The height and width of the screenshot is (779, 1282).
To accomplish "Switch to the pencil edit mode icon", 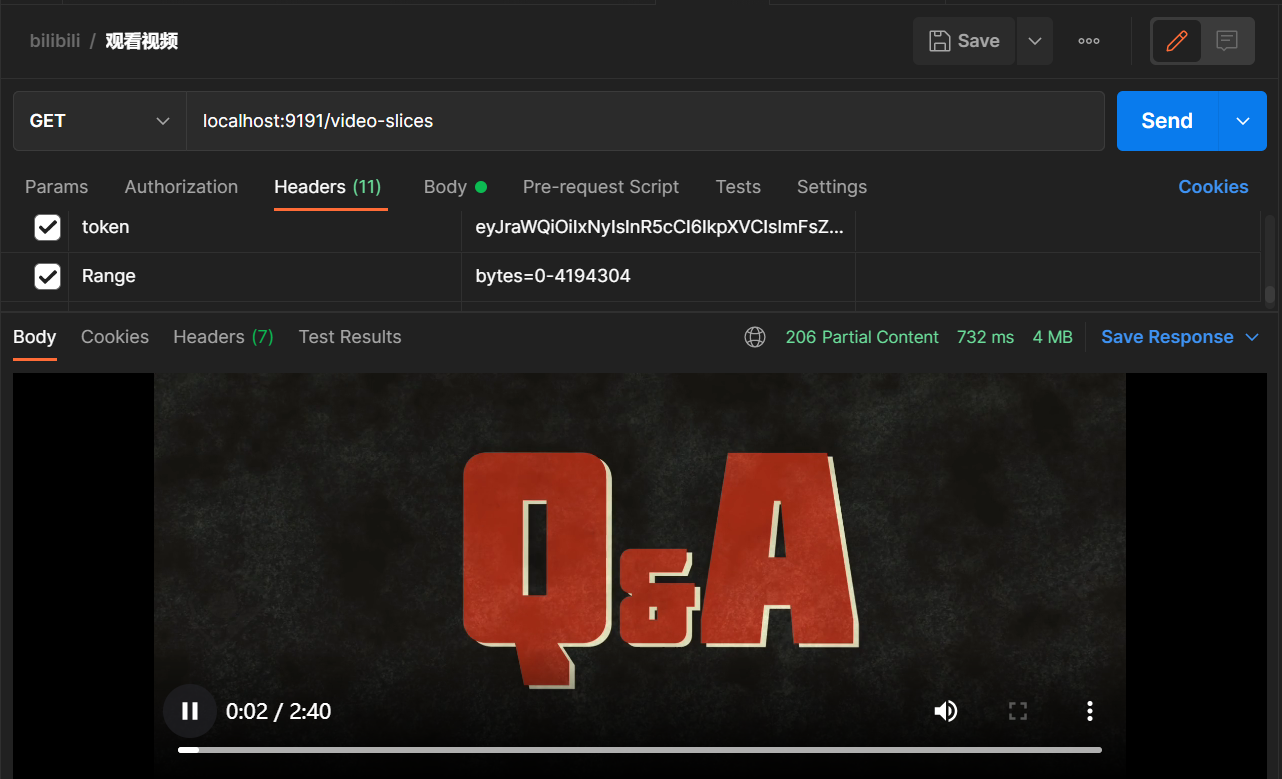I will pyautogui.click(x=1177, y=41).
